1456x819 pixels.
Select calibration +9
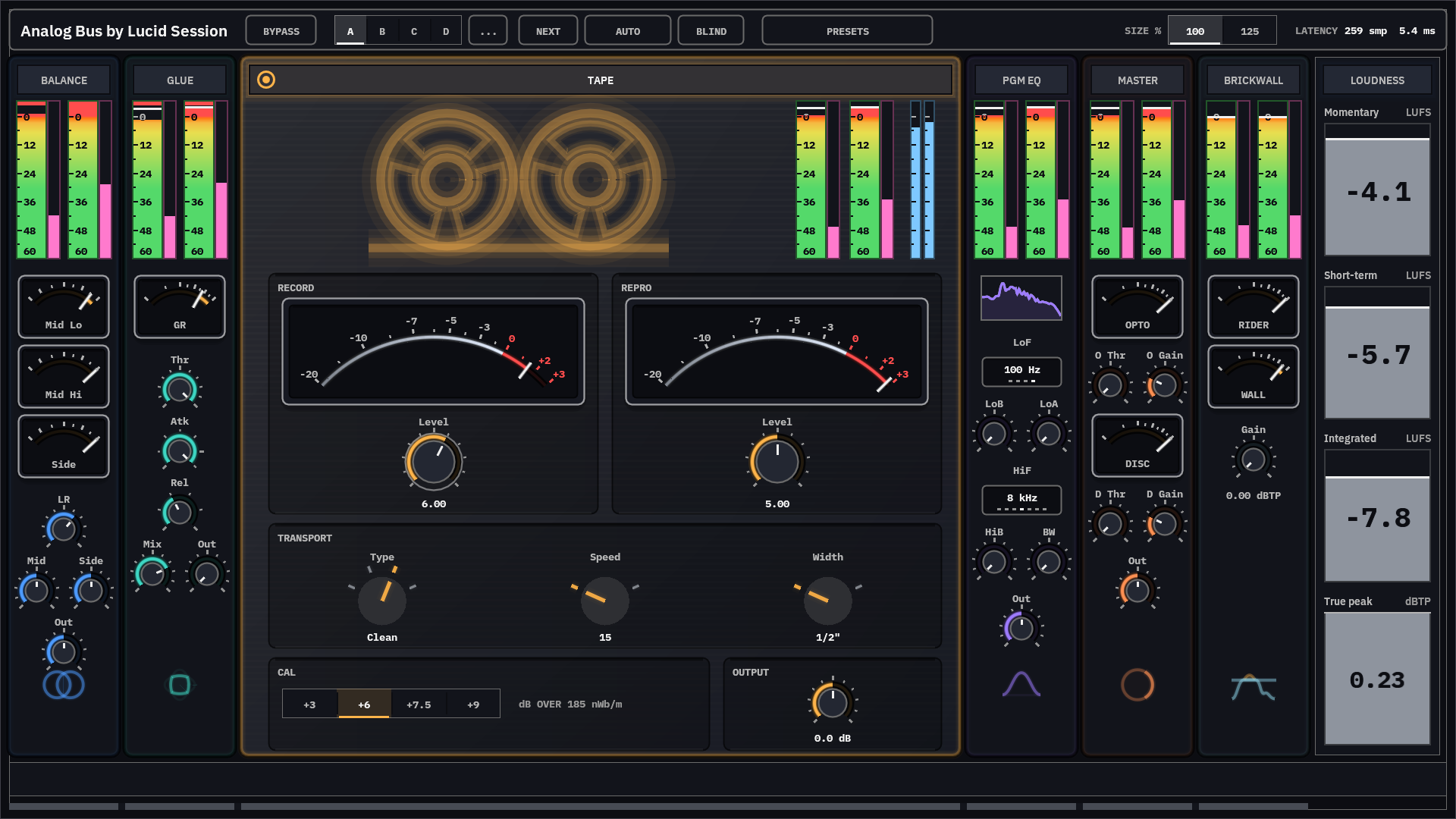(473, 704)
